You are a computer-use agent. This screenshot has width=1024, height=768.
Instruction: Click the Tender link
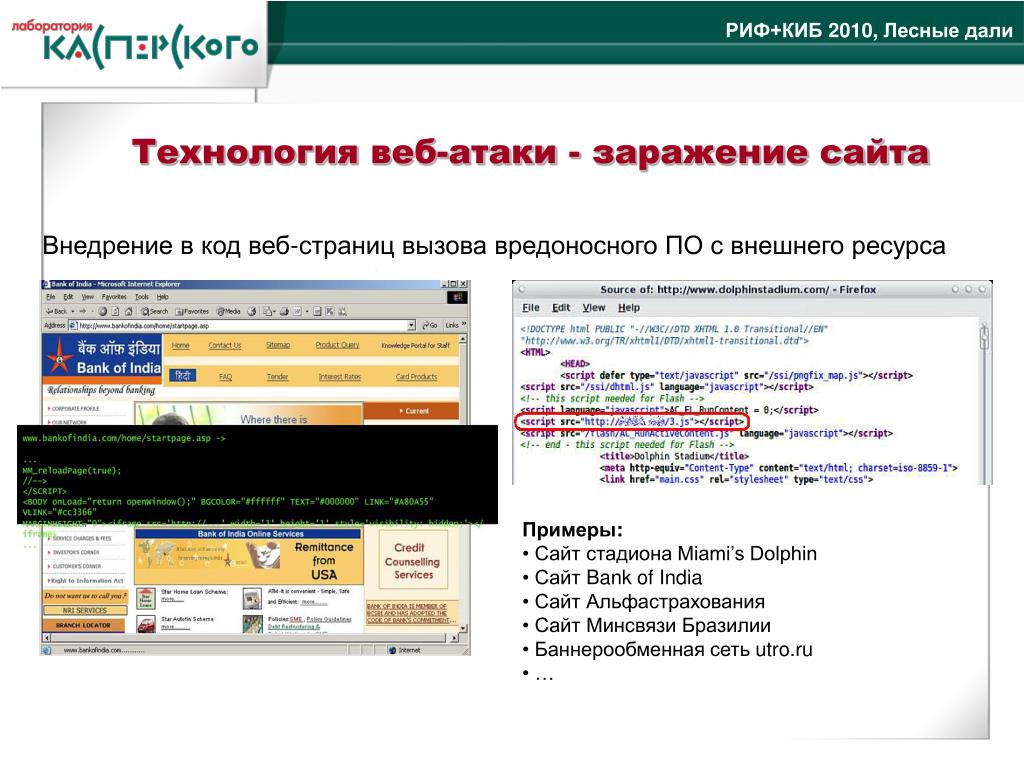pos(278,377)
